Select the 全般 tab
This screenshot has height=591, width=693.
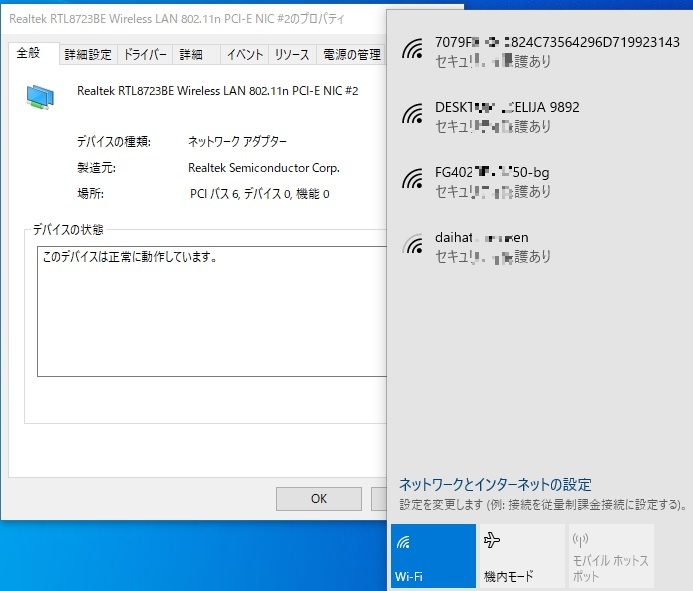[x=32, y=54]
